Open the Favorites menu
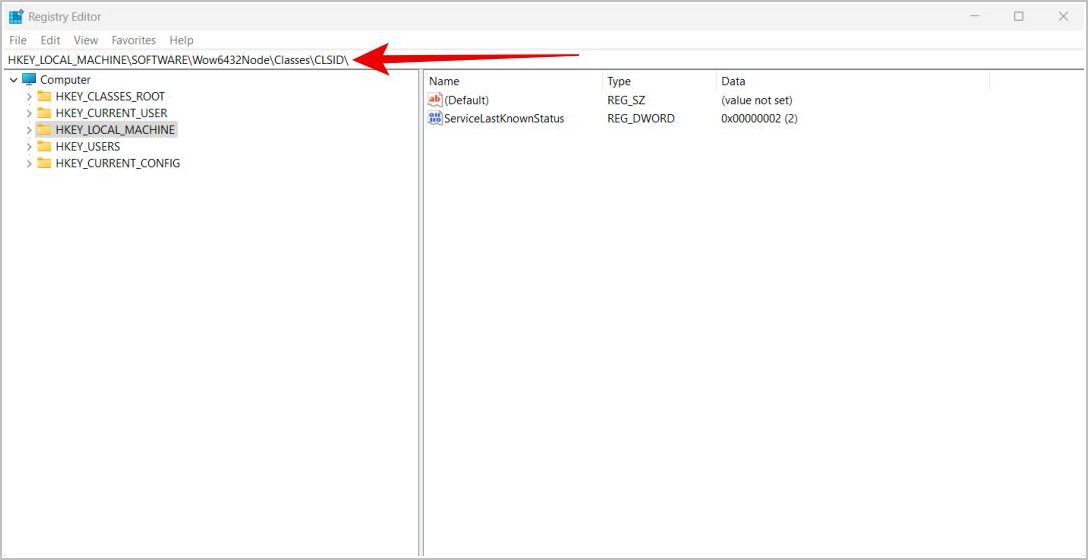Image resolution: width=1088 pixels, height=560 pixels. 134,40
